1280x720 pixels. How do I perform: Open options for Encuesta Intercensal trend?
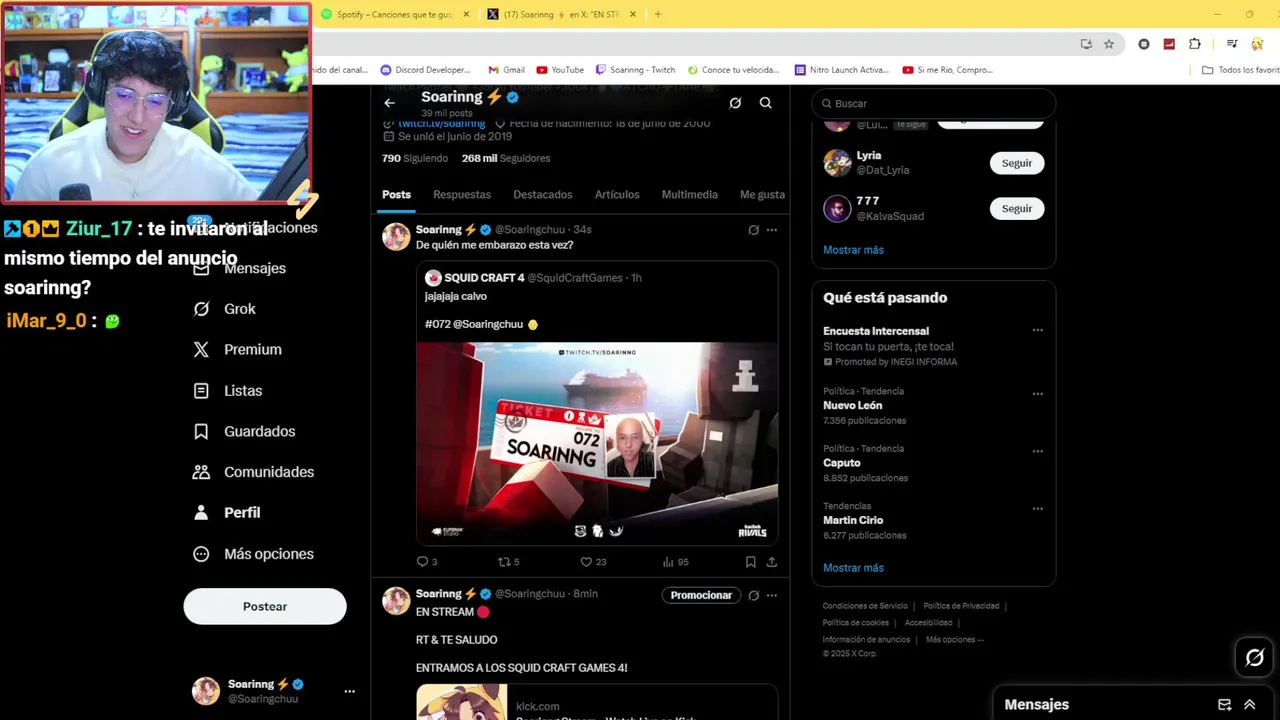1037,331
